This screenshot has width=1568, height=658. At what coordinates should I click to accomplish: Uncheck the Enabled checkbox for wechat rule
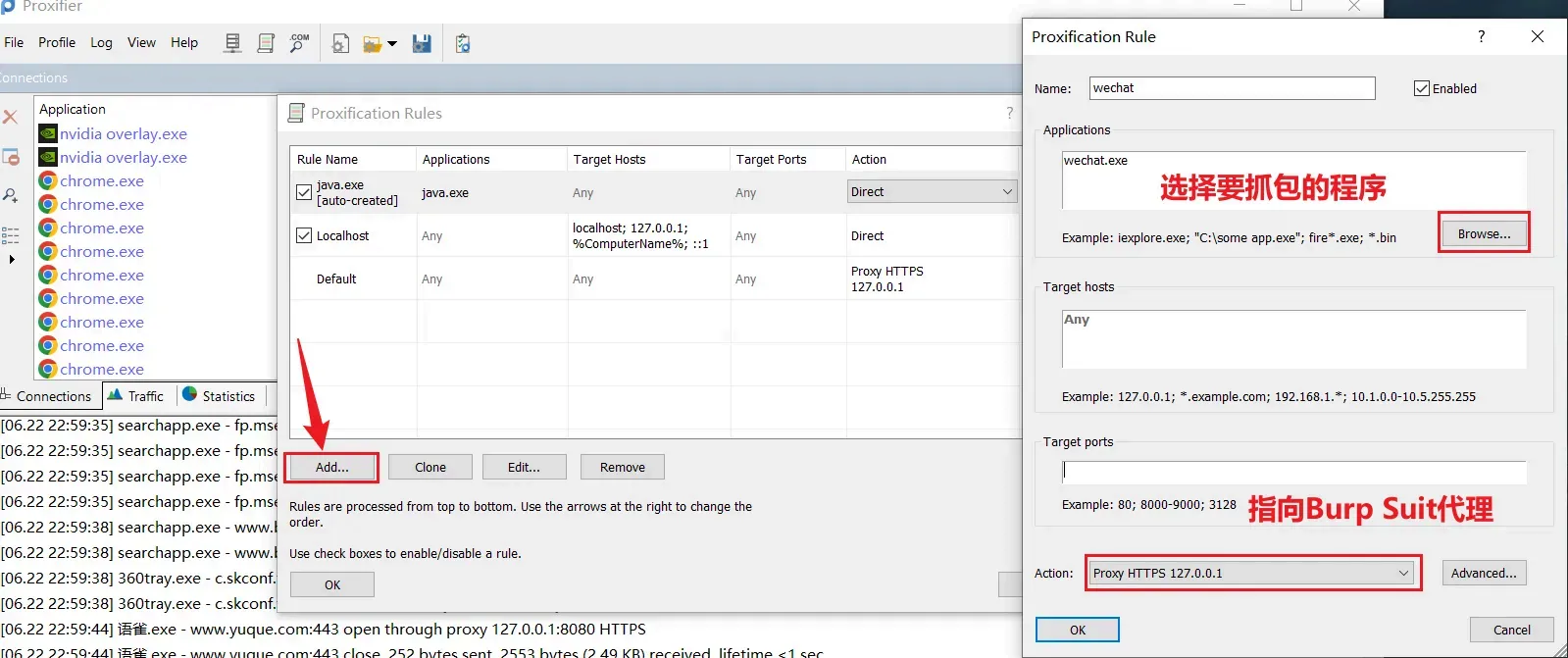(1421, 88)
